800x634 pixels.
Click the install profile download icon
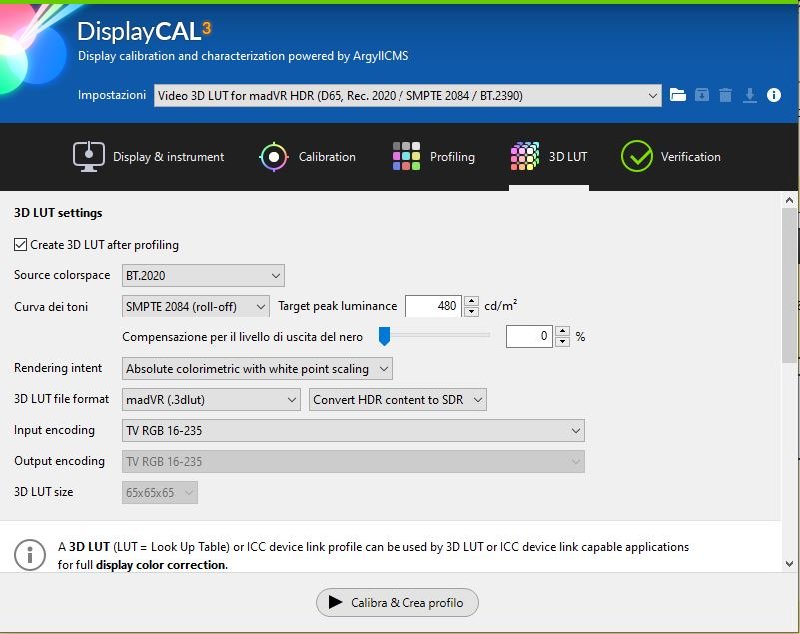pos(749,95)
